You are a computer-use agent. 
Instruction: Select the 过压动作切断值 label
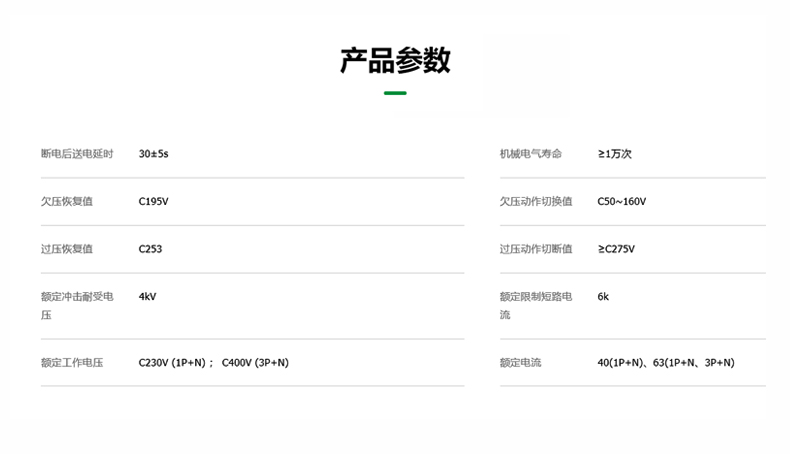tap(536, 249)
